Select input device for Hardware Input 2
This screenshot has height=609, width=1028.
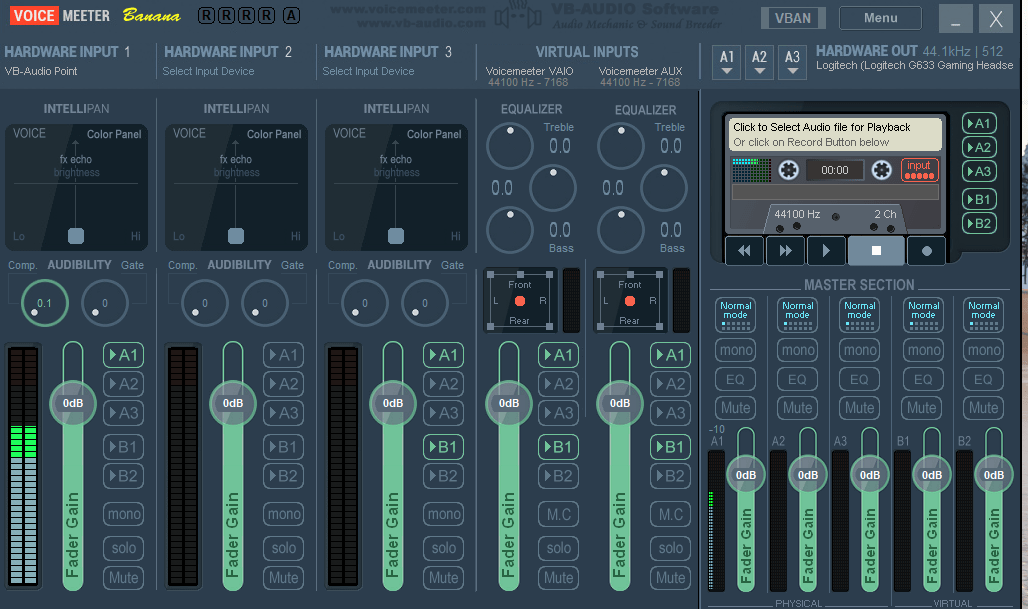point(208,71)
